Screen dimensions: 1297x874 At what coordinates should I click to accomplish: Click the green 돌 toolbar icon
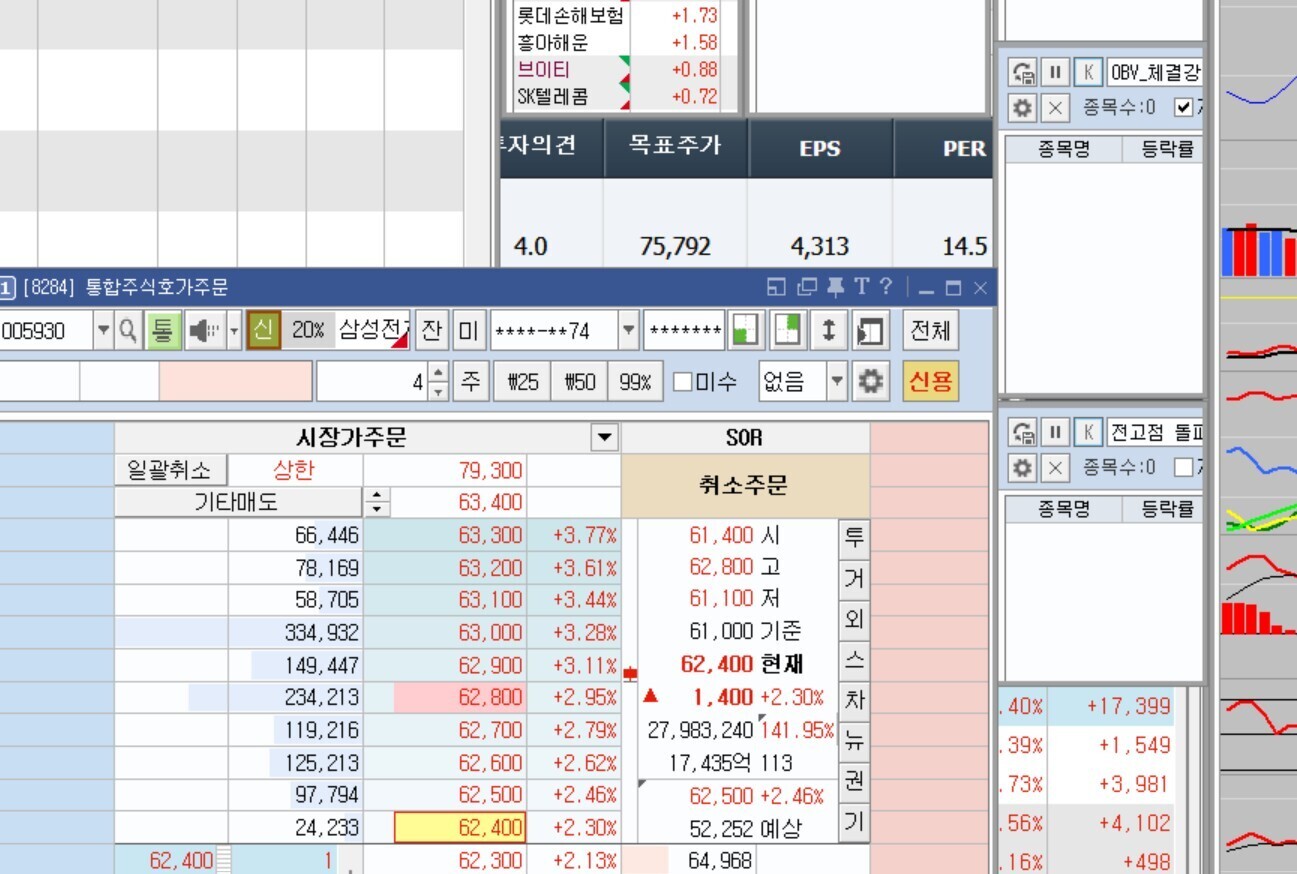(162, 330)
